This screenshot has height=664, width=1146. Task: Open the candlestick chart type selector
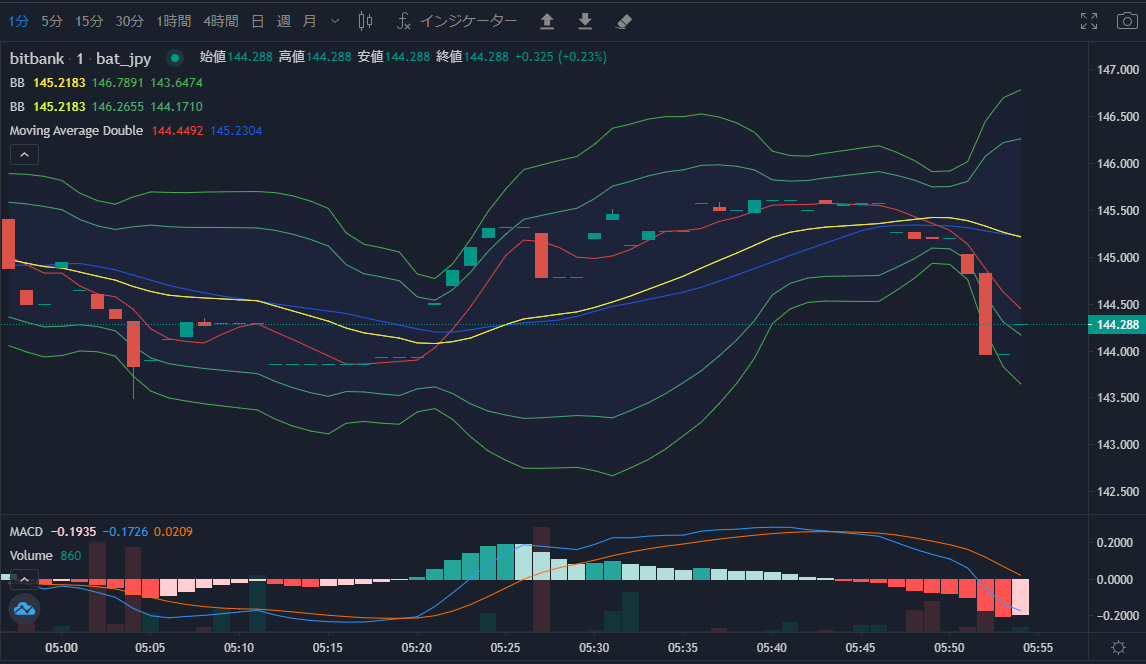[365, 21]
